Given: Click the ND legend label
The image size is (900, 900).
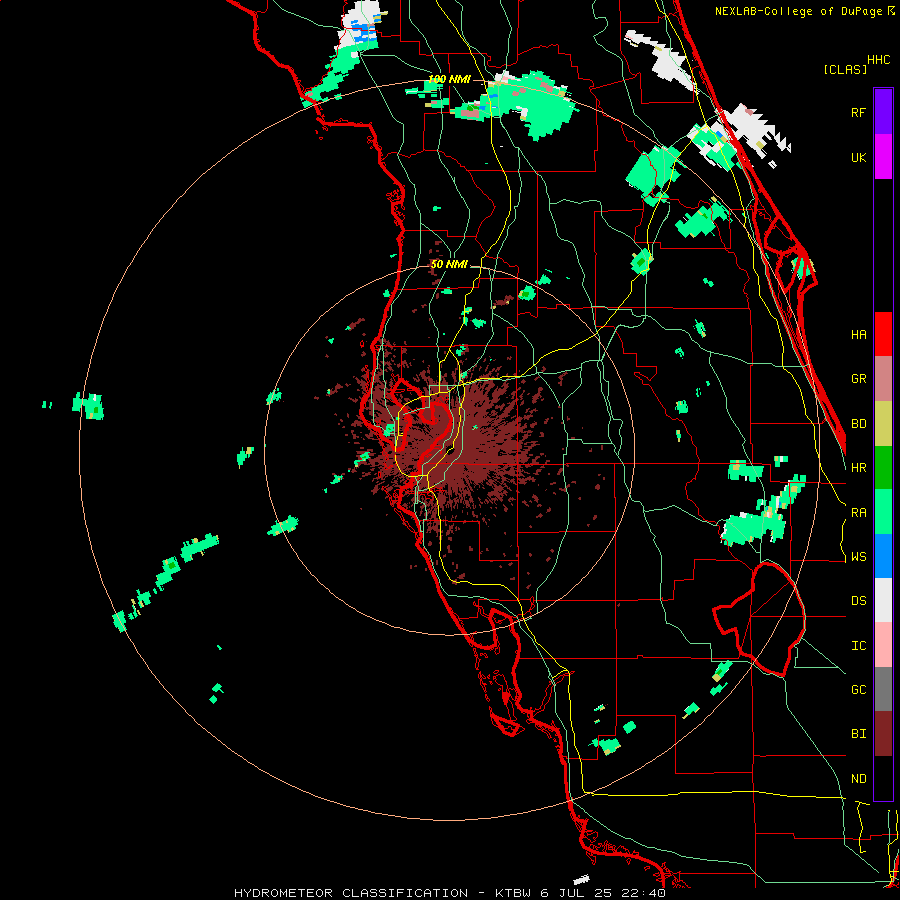Looking at the screenshot, I should [858, 779].
